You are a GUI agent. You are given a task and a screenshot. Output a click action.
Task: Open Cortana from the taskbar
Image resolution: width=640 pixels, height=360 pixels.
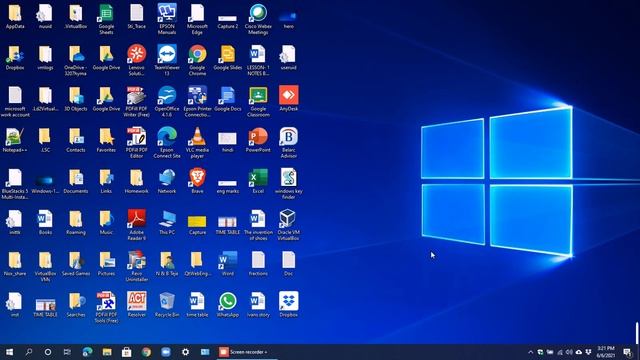[x=48, y=352]
